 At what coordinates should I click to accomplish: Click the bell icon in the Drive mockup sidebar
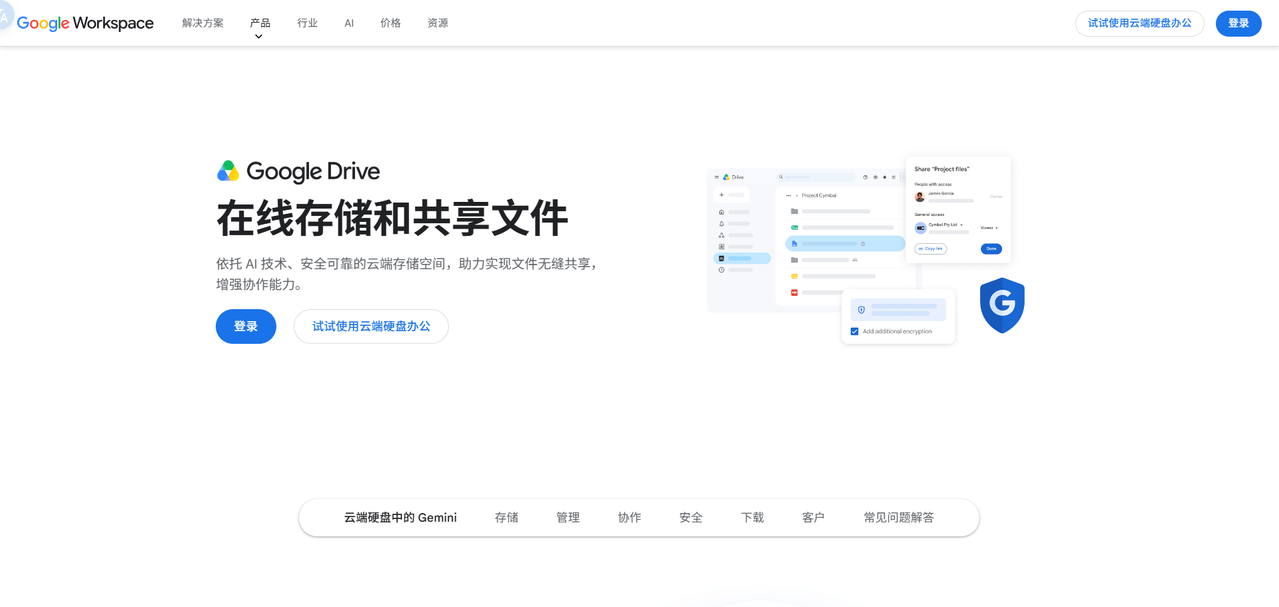click(721, 223)
